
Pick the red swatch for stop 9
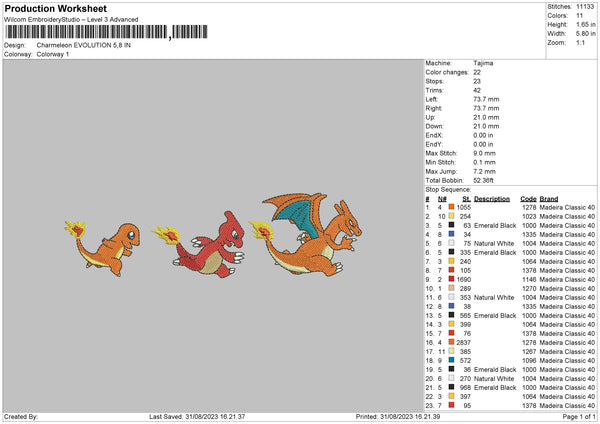click(452, 280)
